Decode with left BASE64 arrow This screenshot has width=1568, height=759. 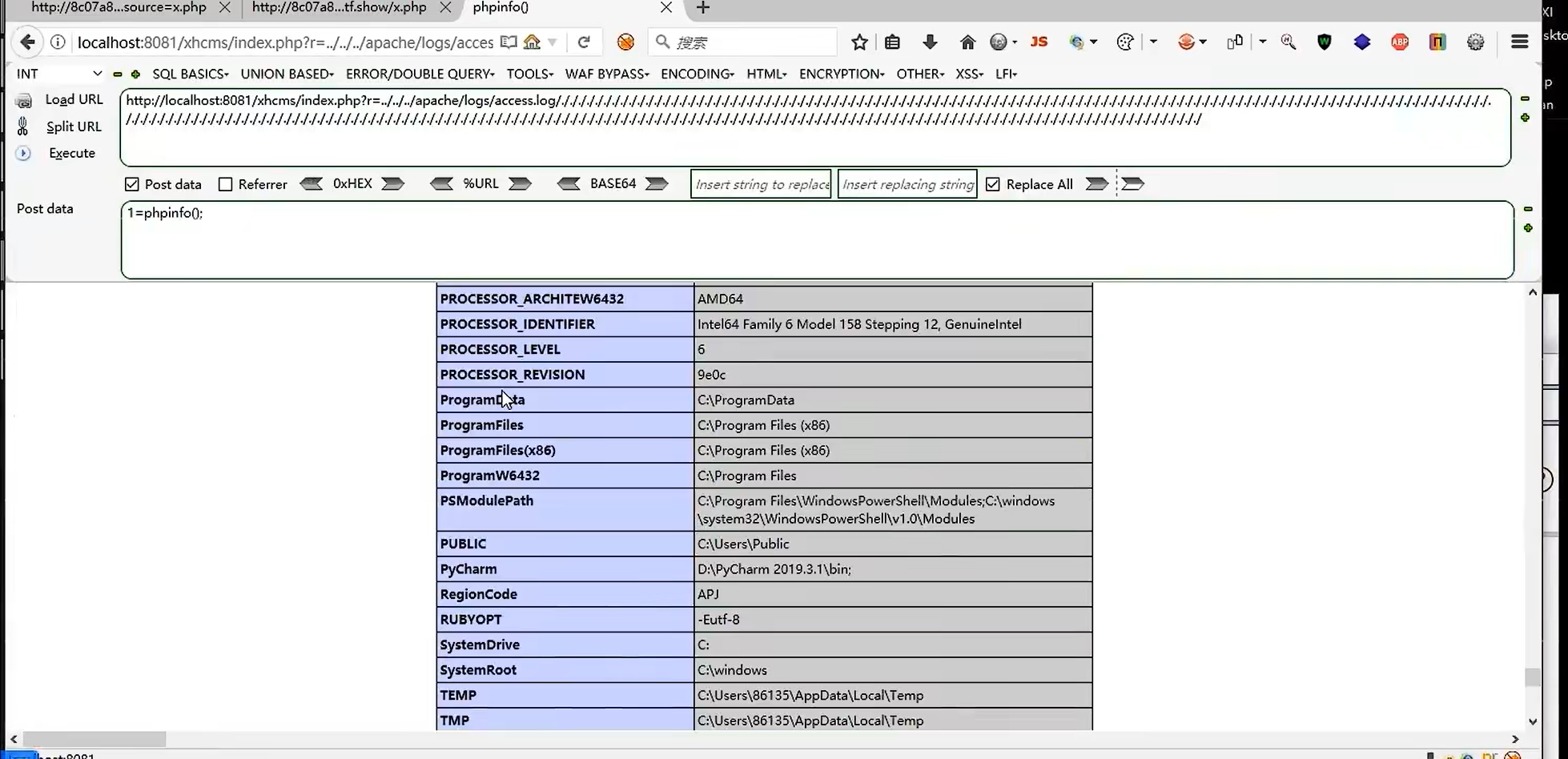[x=569, y=183]
